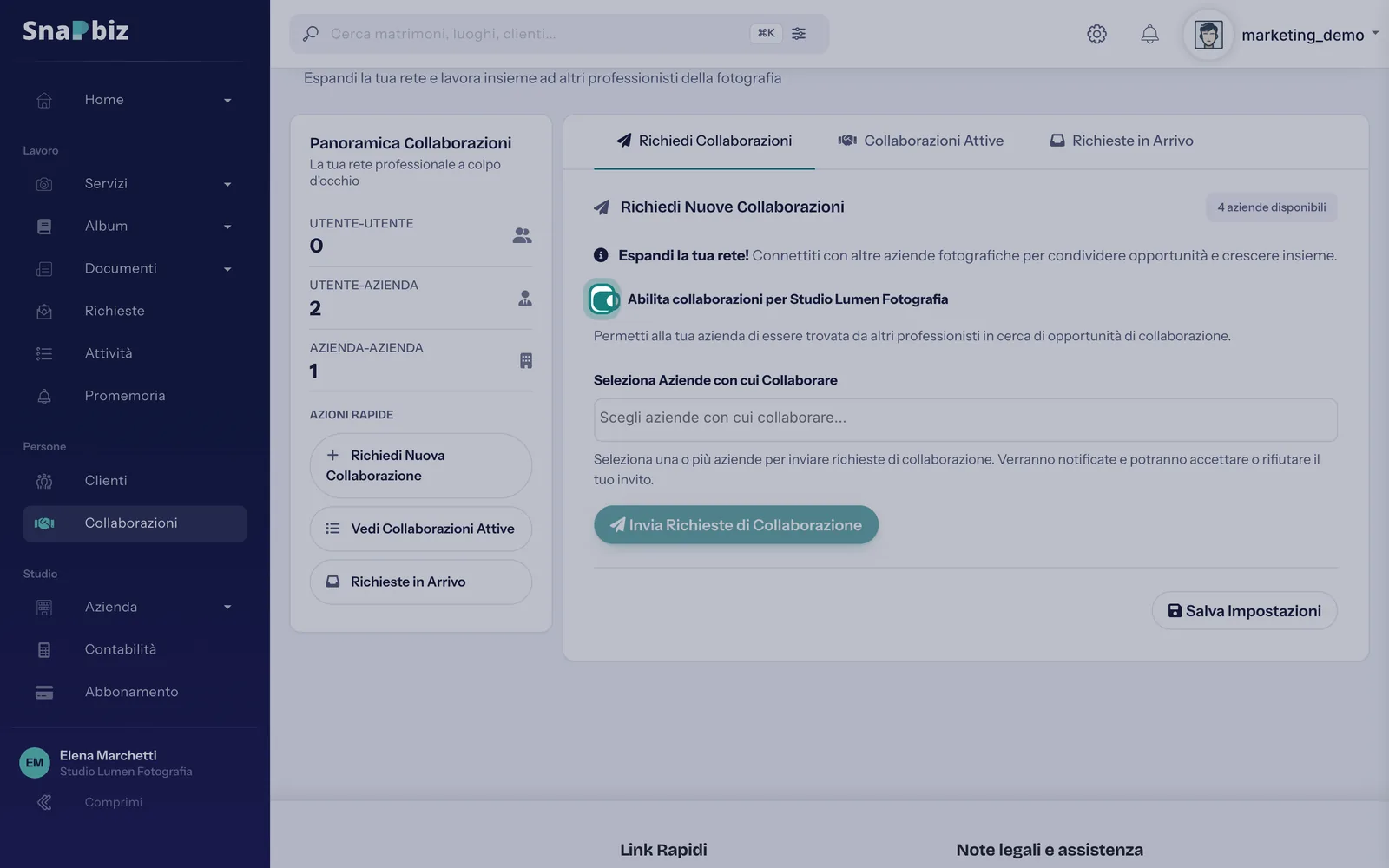Click the Attività list icon

coord(44,353)
